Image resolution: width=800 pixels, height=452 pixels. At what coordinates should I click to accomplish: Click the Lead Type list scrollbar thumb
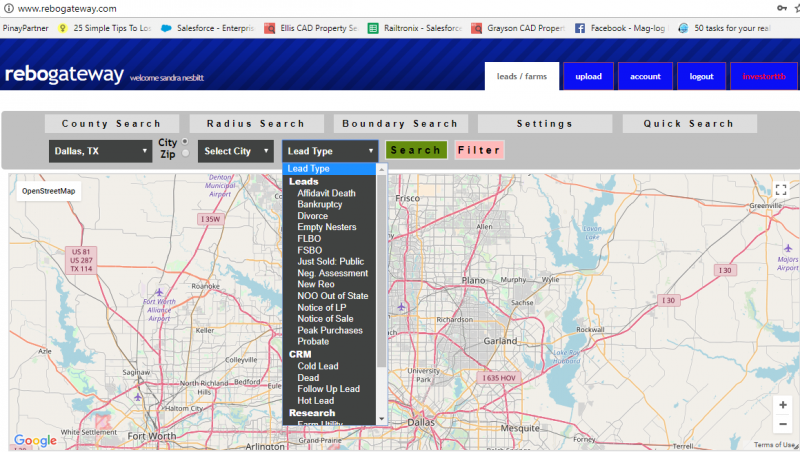[381, 270]
